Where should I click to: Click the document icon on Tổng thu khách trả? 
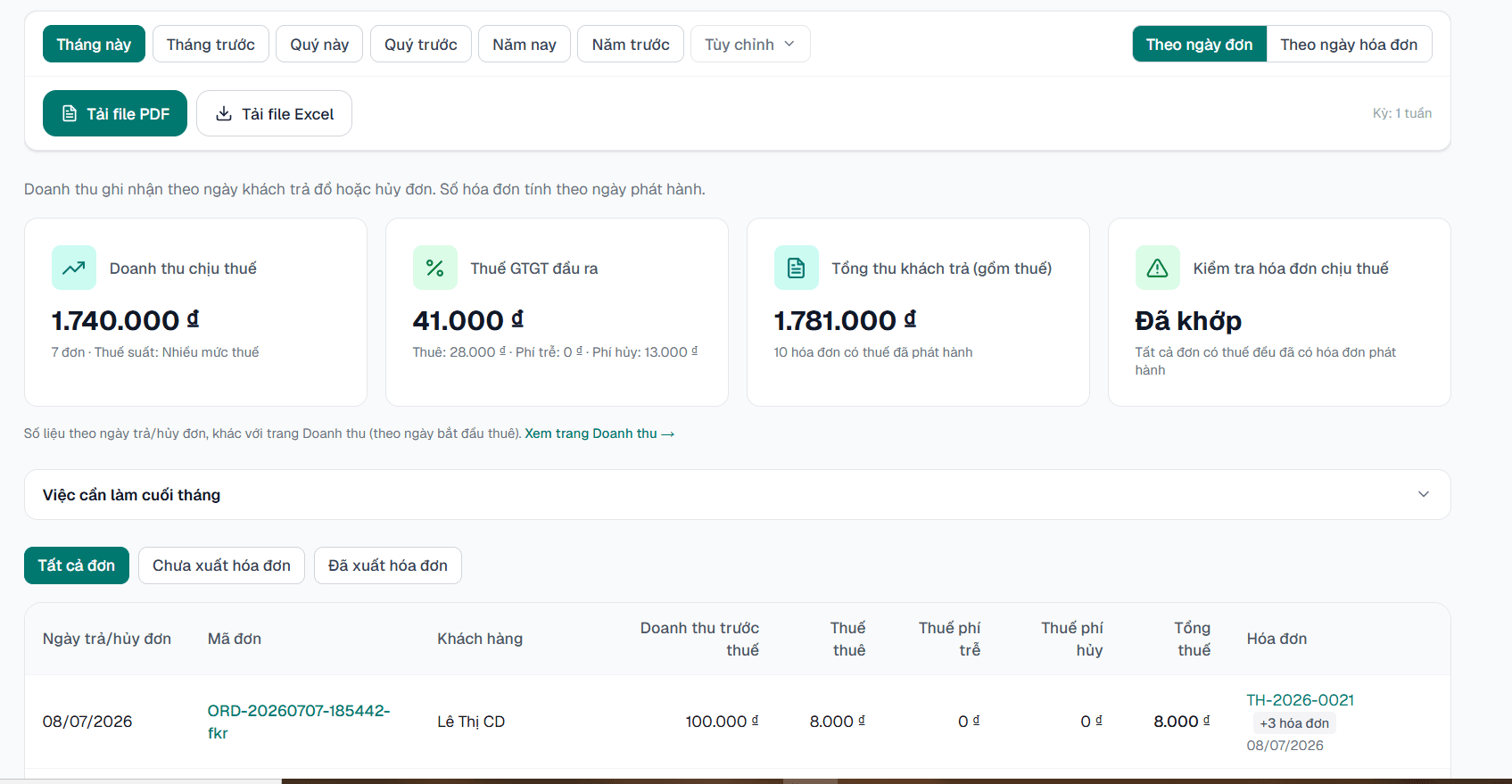[x=797, y=268]
